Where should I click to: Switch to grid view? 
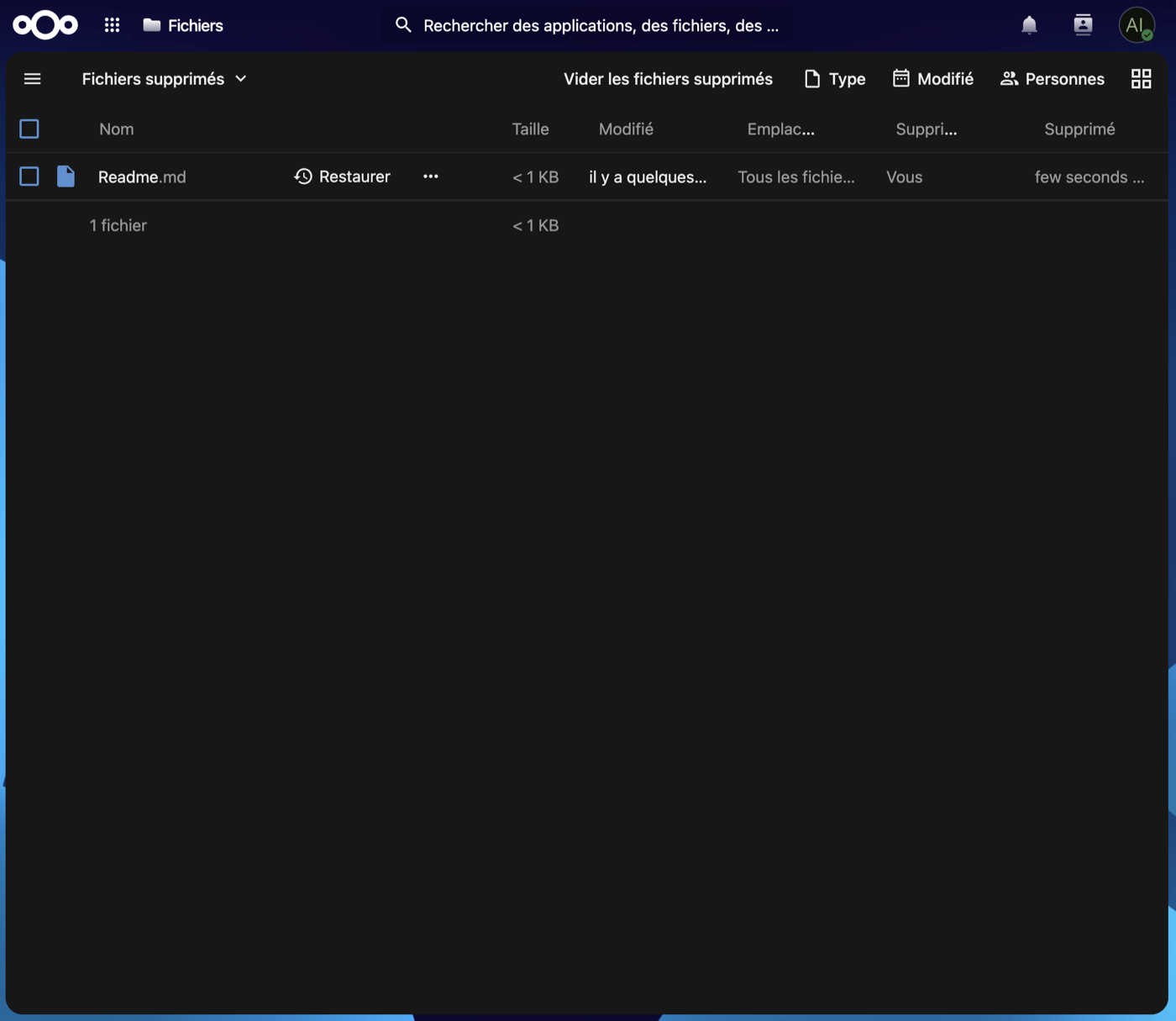tap(1141, 79)
